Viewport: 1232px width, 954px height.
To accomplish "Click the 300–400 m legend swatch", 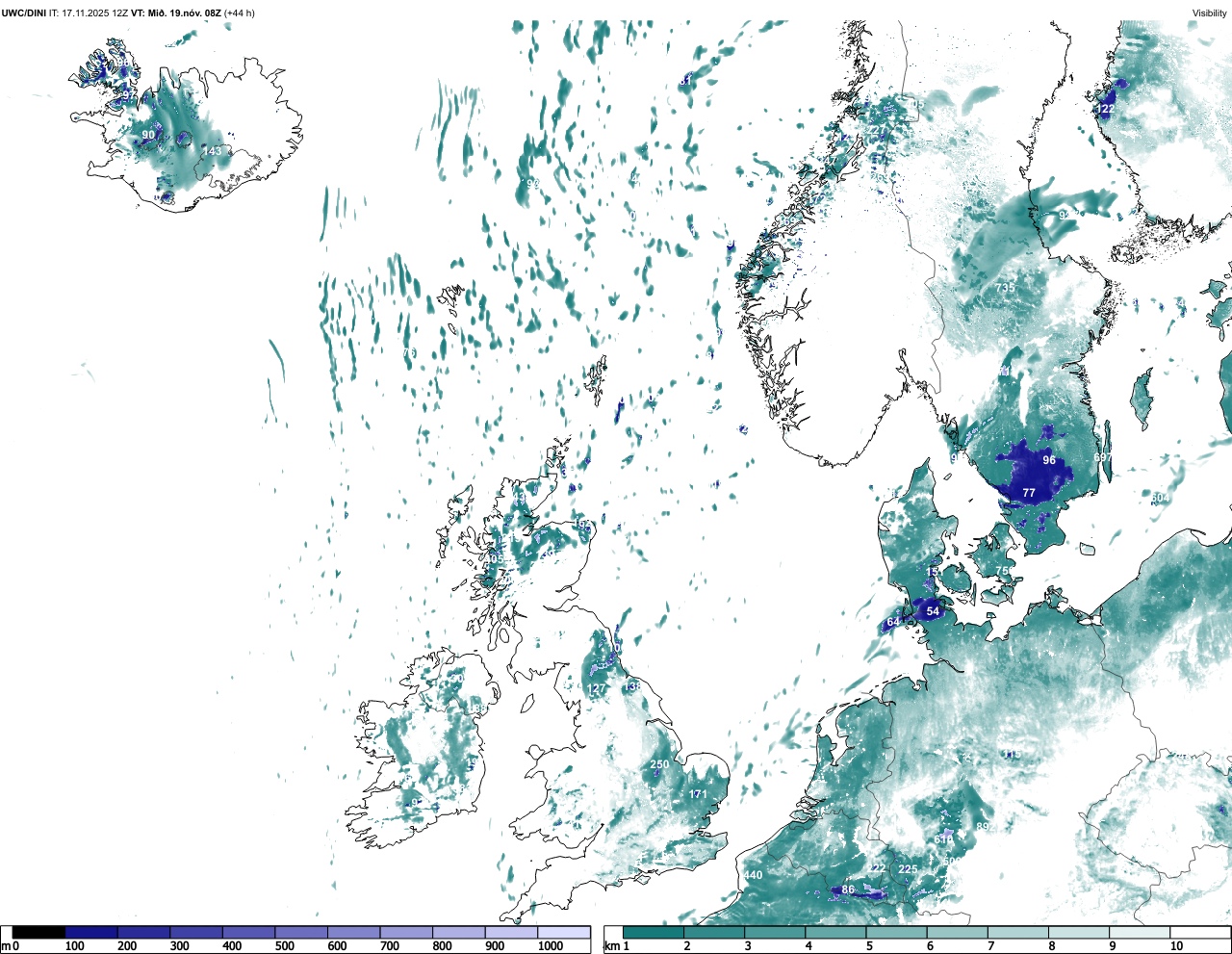I will [x=196, y=933].
